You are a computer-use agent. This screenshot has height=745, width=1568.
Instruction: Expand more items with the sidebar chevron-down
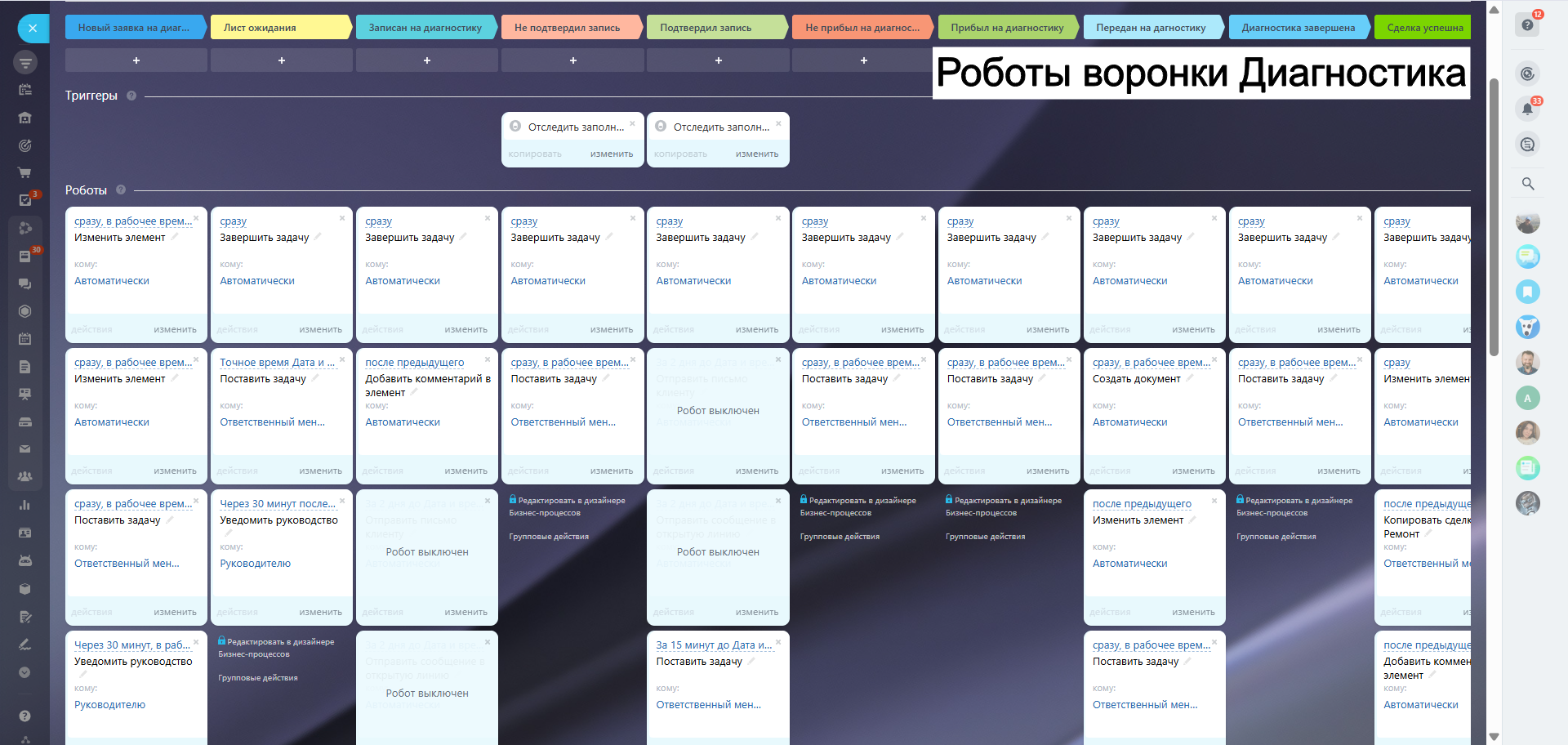pyautogui.click(x=25, y=672)
